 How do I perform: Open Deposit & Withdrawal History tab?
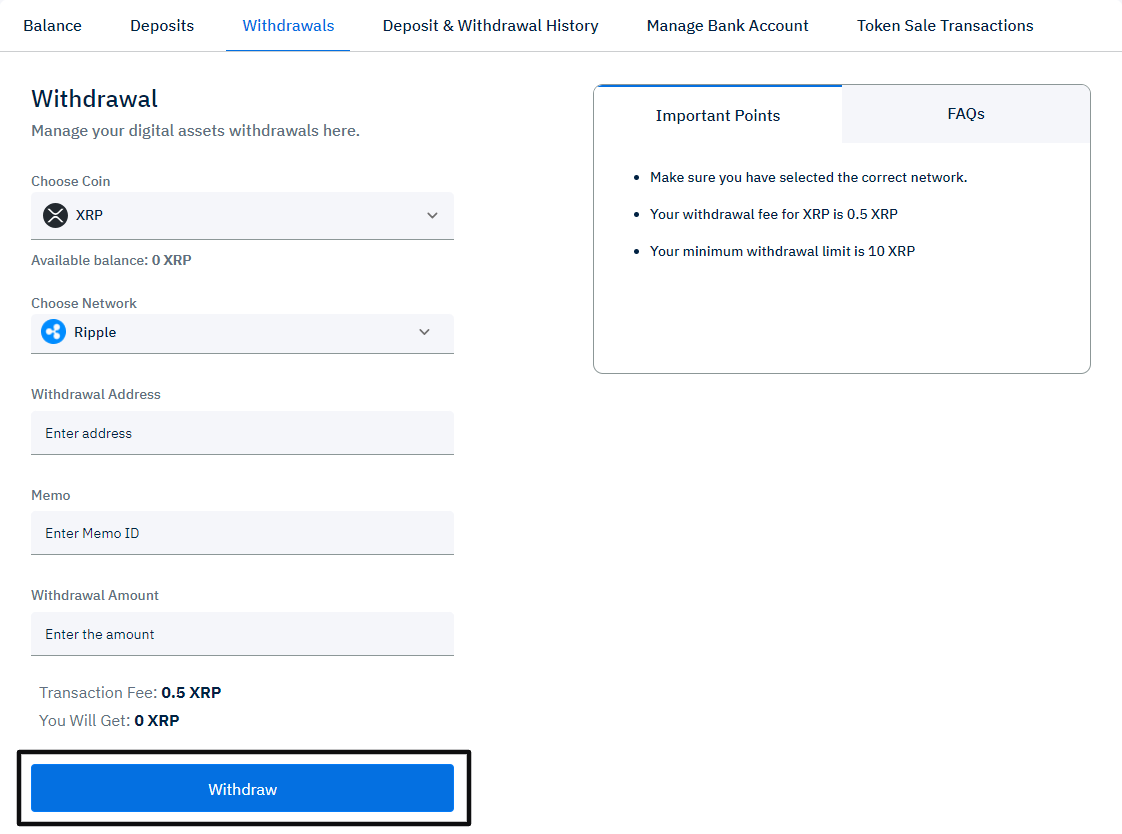[x=490, y=26]
